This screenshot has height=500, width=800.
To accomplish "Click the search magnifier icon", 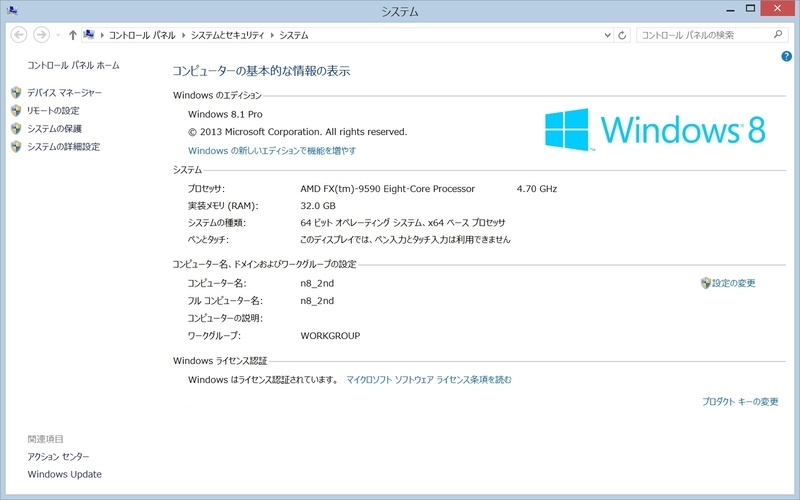I will 778,35.
